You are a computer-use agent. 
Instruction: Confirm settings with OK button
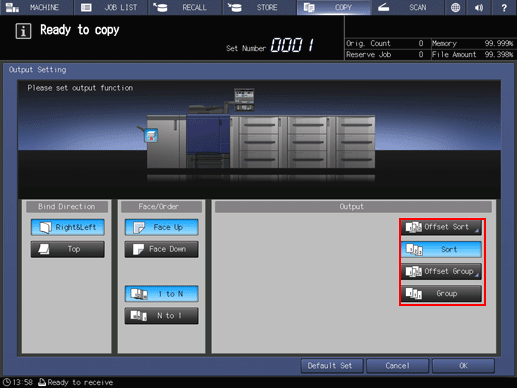pyautogui.click(x=463, y=366)
